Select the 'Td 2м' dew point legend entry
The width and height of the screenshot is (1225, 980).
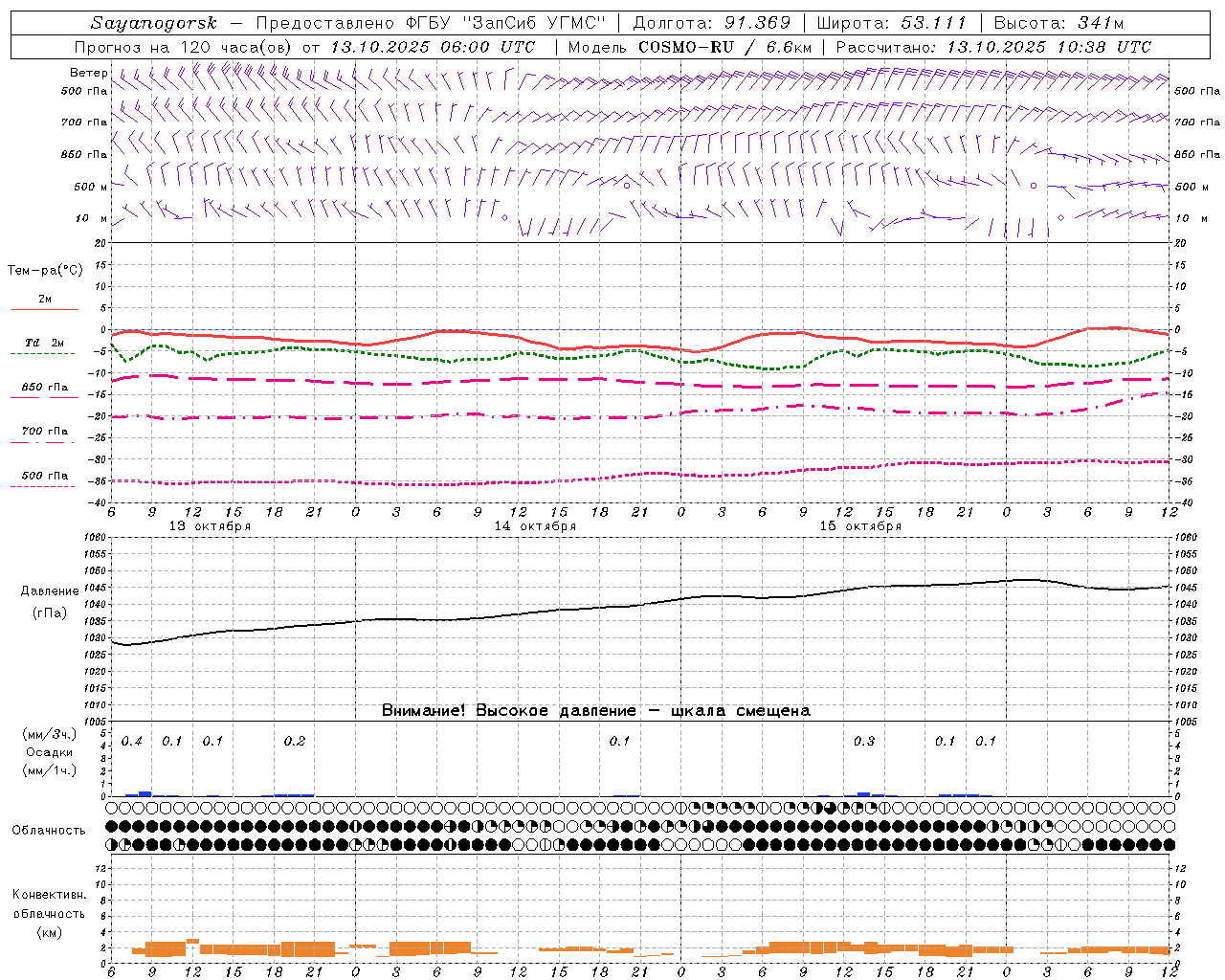pos(45,343)
